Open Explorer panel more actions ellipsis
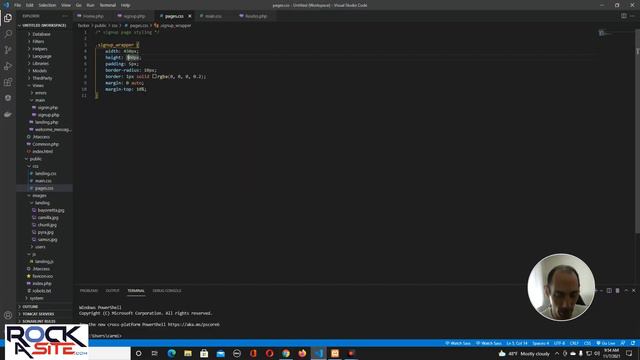Image resolution: width=640 pixels, height=360 pixels. tap(65, 16)
